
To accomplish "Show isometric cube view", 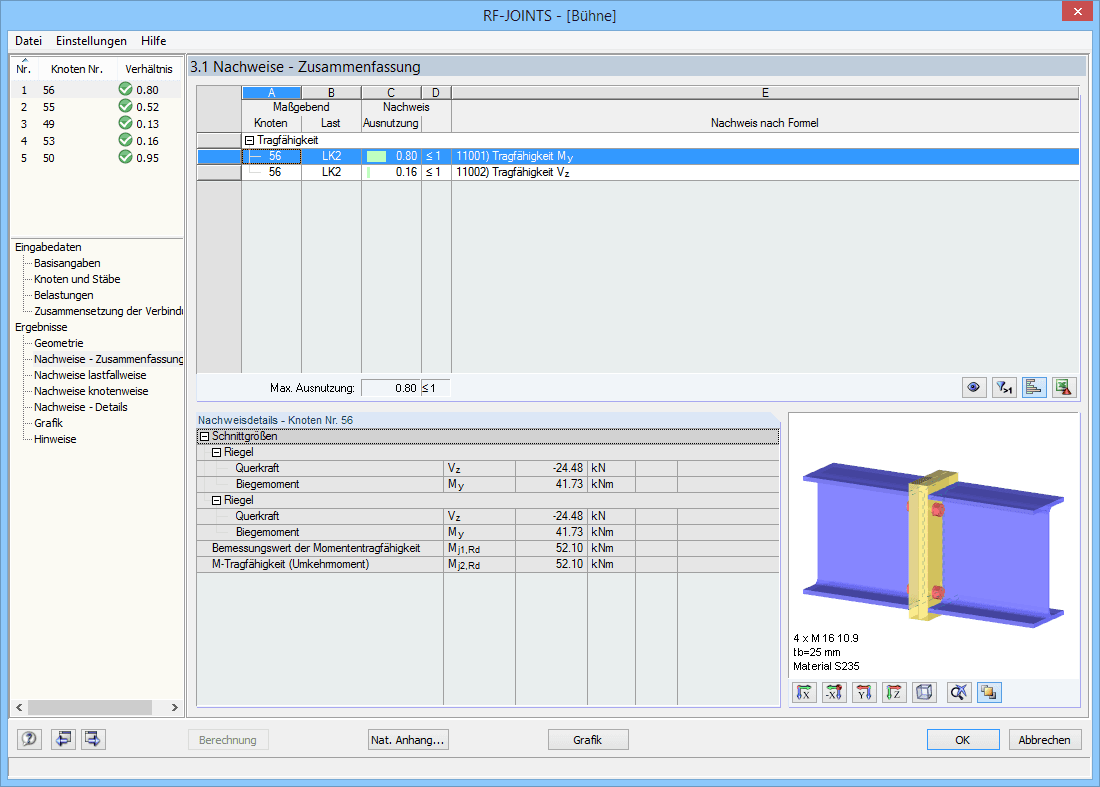I will pyautogui.click(x=925, y=692).
